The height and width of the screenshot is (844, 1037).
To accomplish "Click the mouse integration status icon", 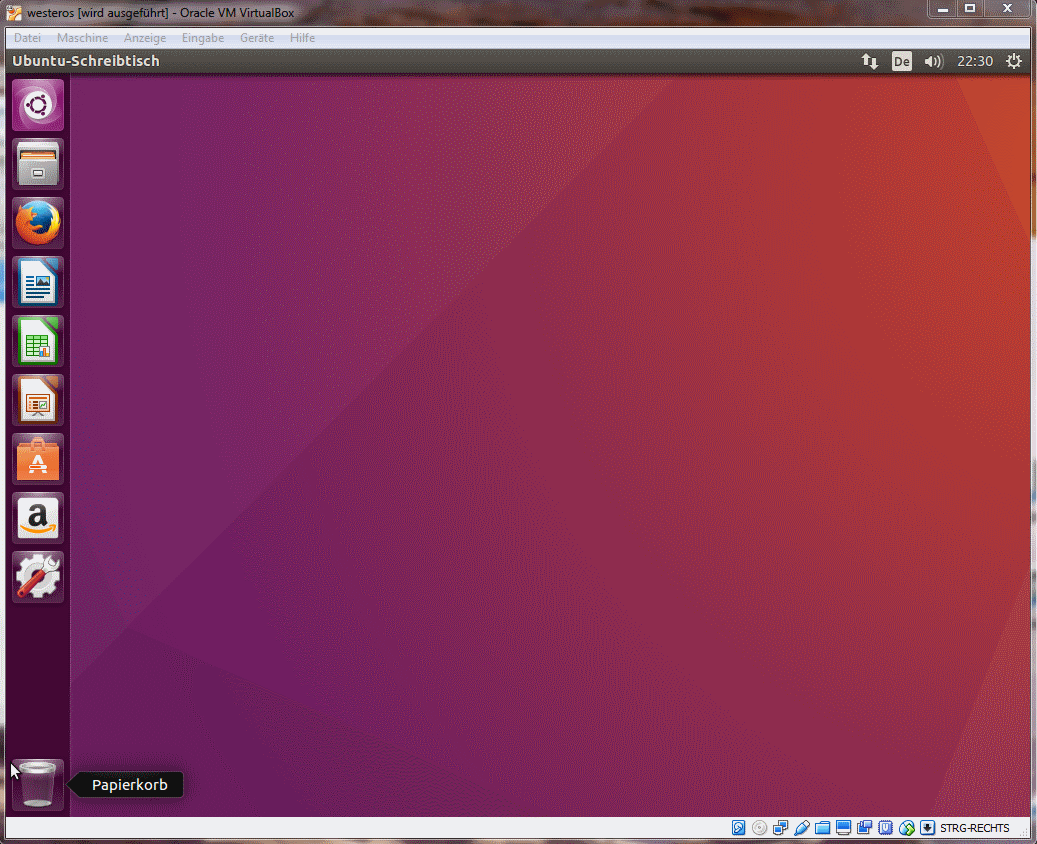I will 907,827.
